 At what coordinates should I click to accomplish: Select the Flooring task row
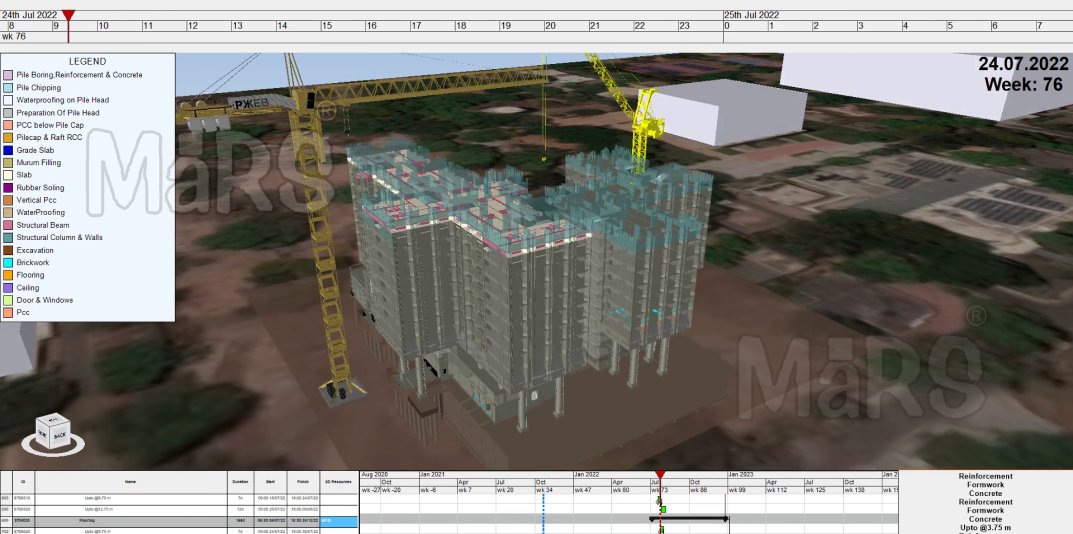tap(179, 521)
